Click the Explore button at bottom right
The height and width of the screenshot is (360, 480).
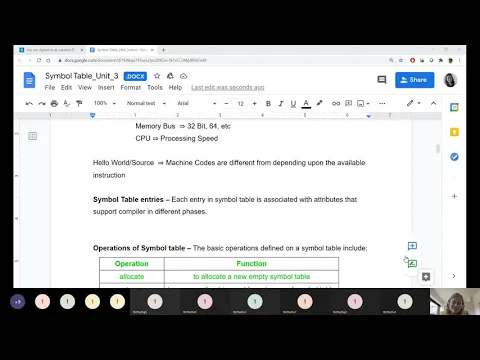[426, 277]
